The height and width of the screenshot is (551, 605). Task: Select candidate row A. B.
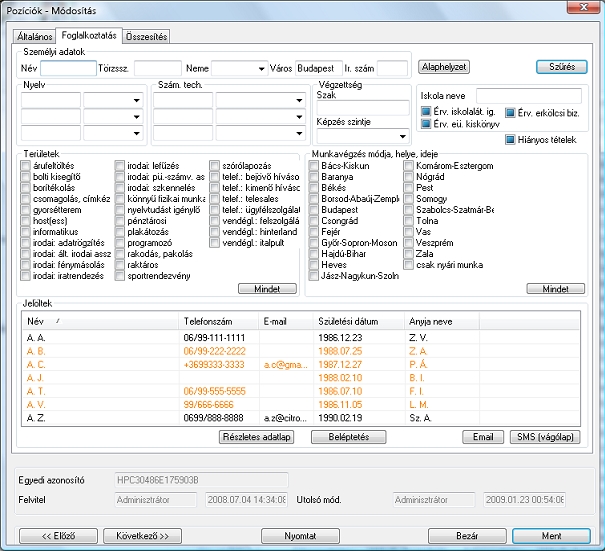point(301,351)
